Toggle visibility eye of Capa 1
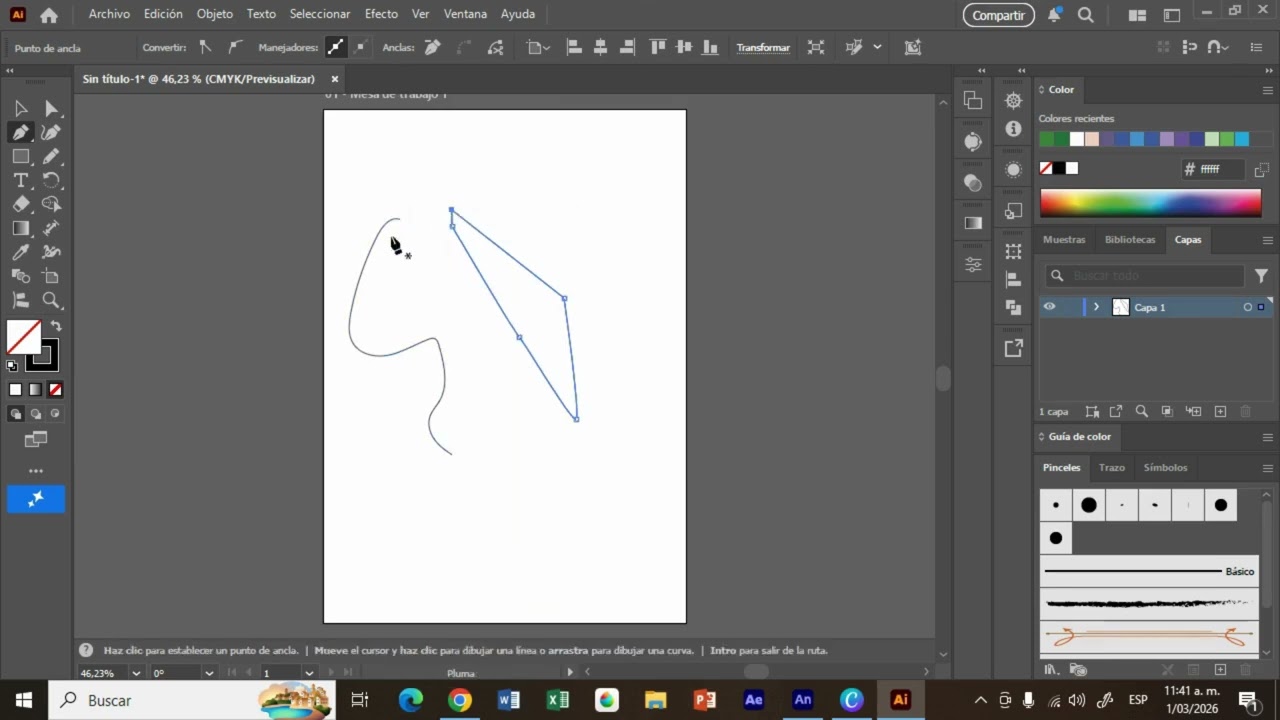The width and height of the screenshot is (1280, 720). (1049, 307)
